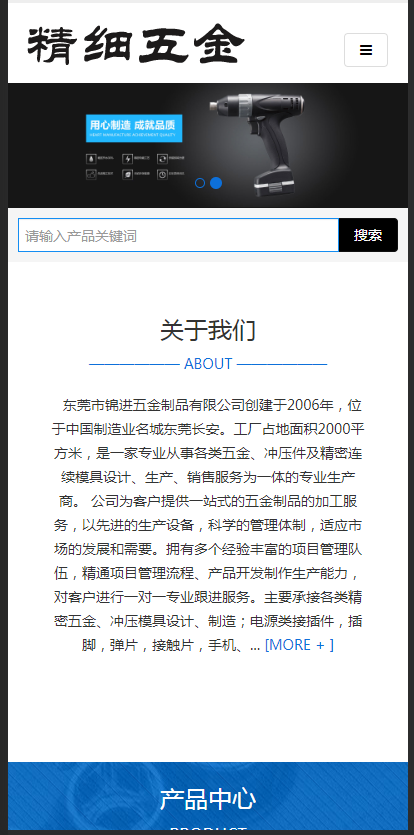Click the 精细五金 site logo
The image size is (414, 835).
[135, 44]
